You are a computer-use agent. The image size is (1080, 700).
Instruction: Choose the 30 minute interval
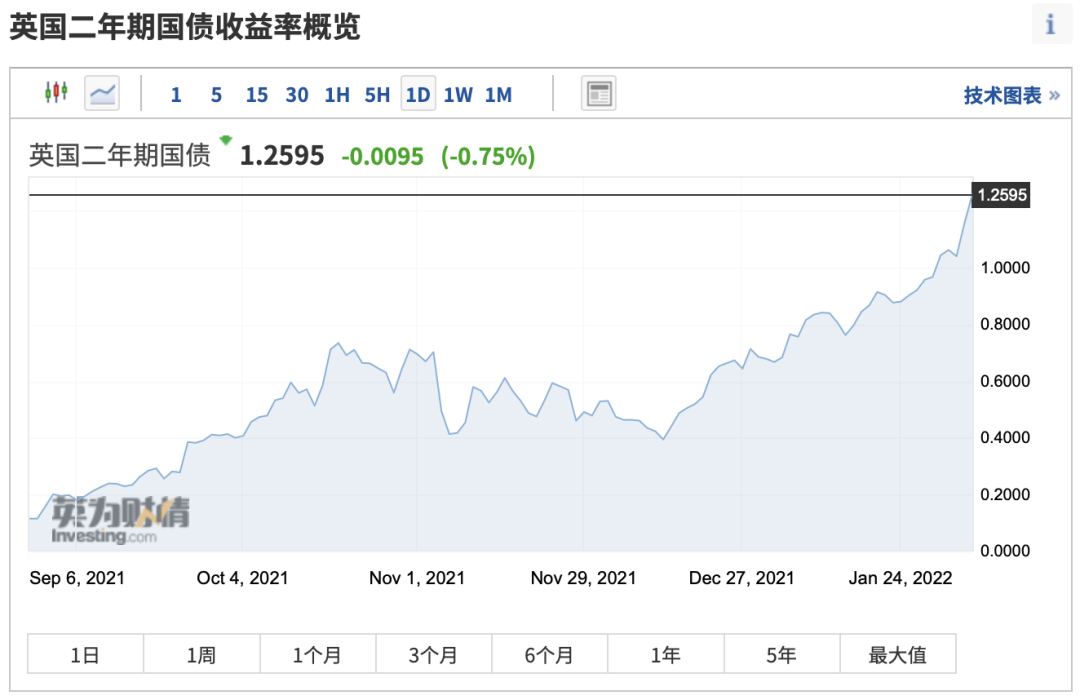(297, 95)
